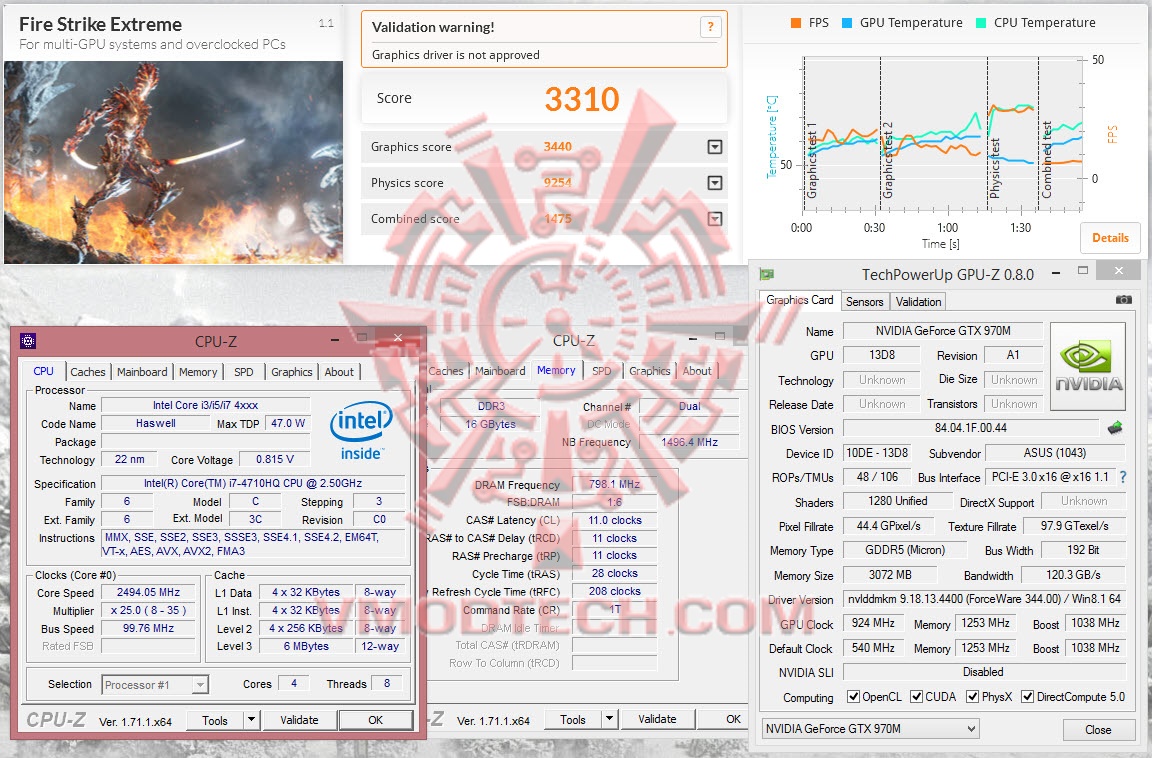Open the back CPU-Z Tools dropdown arrow
The width and height of the screenshot is (1152, 758).
click(x=609, y=719)
